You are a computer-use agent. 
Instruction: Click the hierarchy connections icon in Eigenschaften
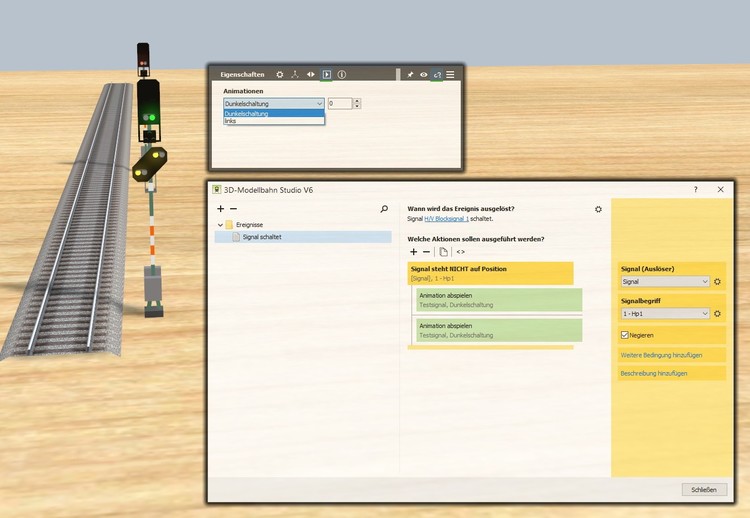point(295,75)
